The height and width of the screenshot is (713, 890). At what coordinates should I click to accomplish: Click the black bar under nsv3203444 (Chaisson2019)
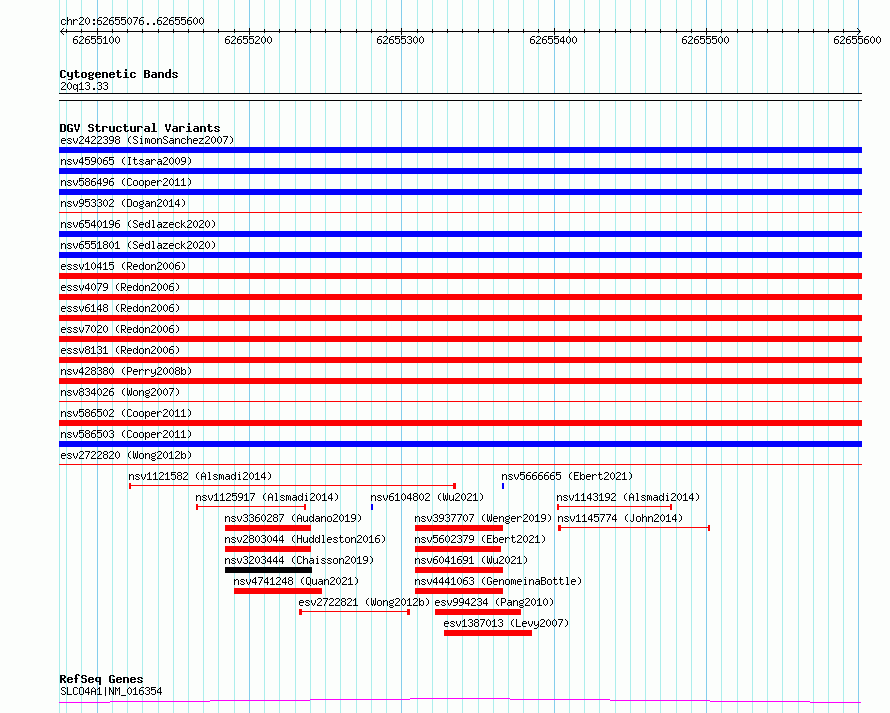[x=268, y=570]
